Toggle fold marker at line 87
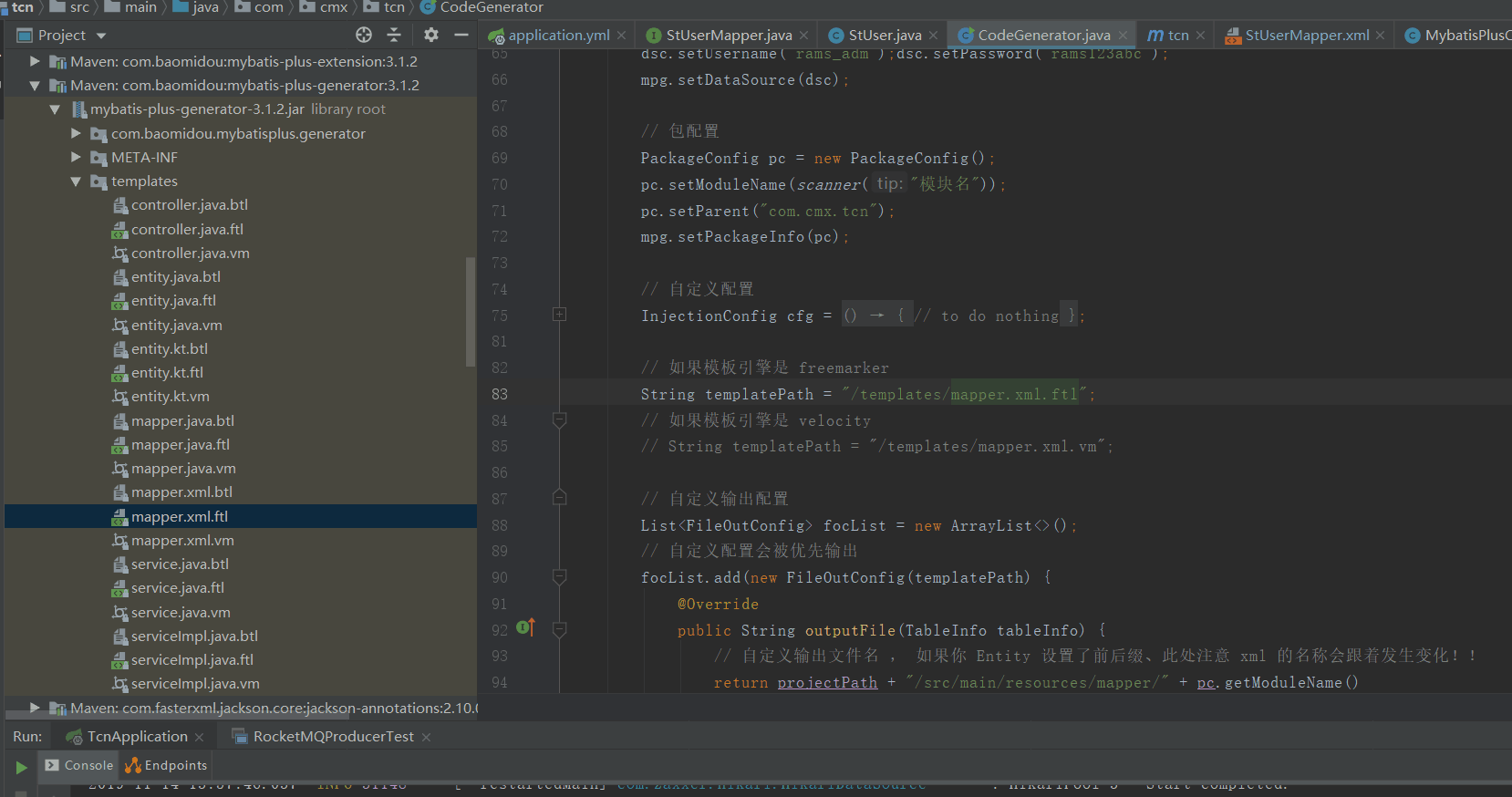 point(560,498)
